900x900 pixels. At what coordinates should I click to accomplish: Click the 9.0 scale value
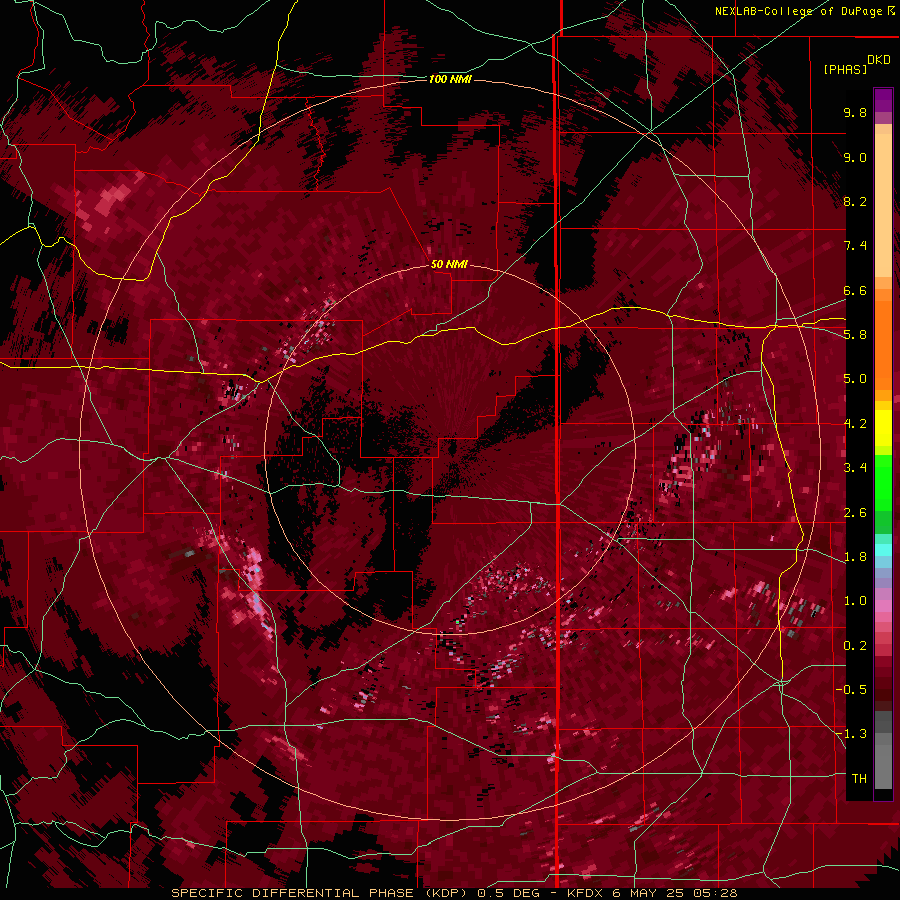(855, 157)
